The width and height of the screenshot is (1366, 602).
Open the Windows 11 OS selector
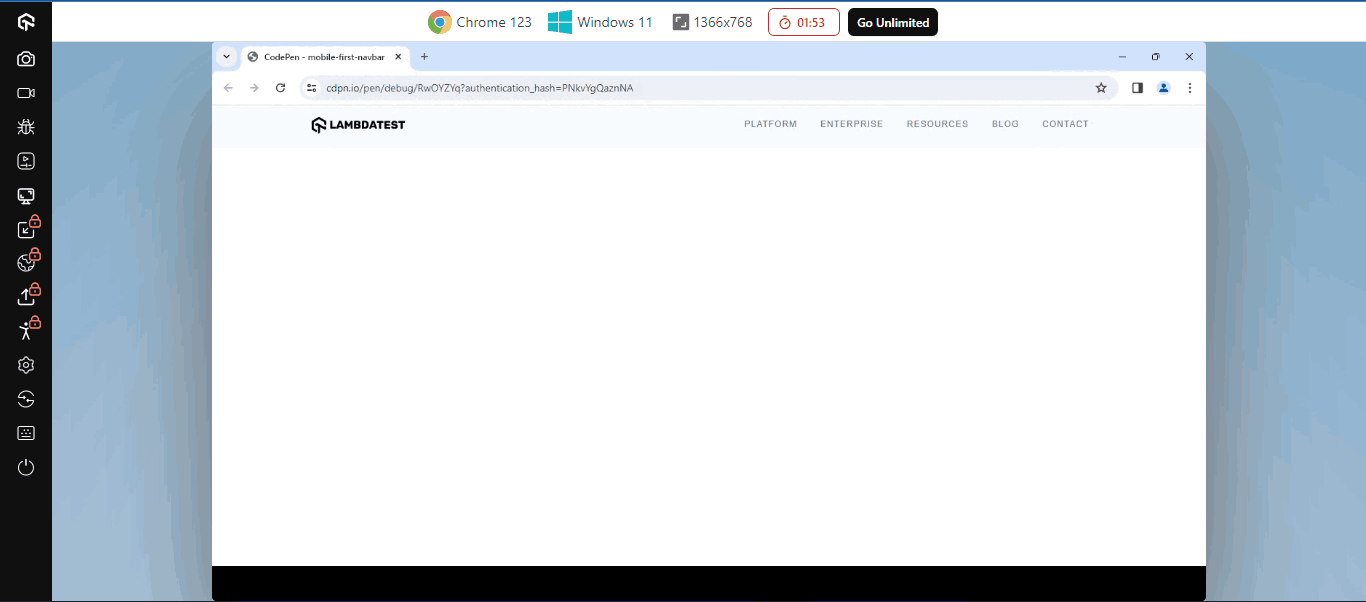click(600, 21)
